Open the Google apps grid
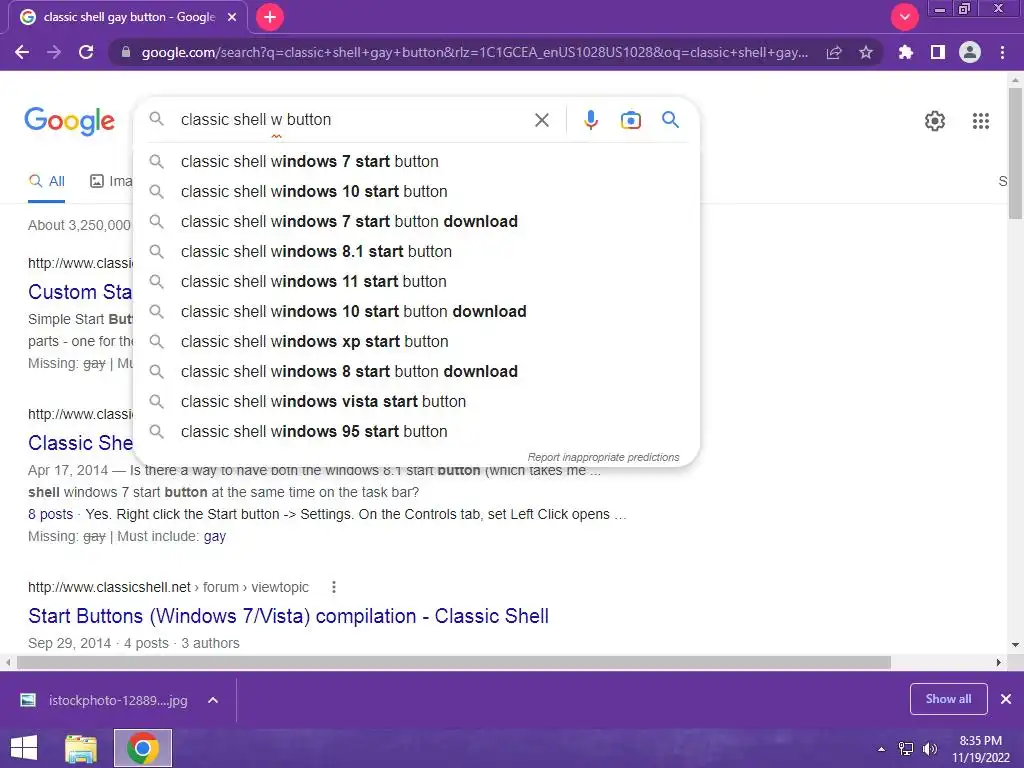The image size is (1024, 768). [x=980, y=121]
